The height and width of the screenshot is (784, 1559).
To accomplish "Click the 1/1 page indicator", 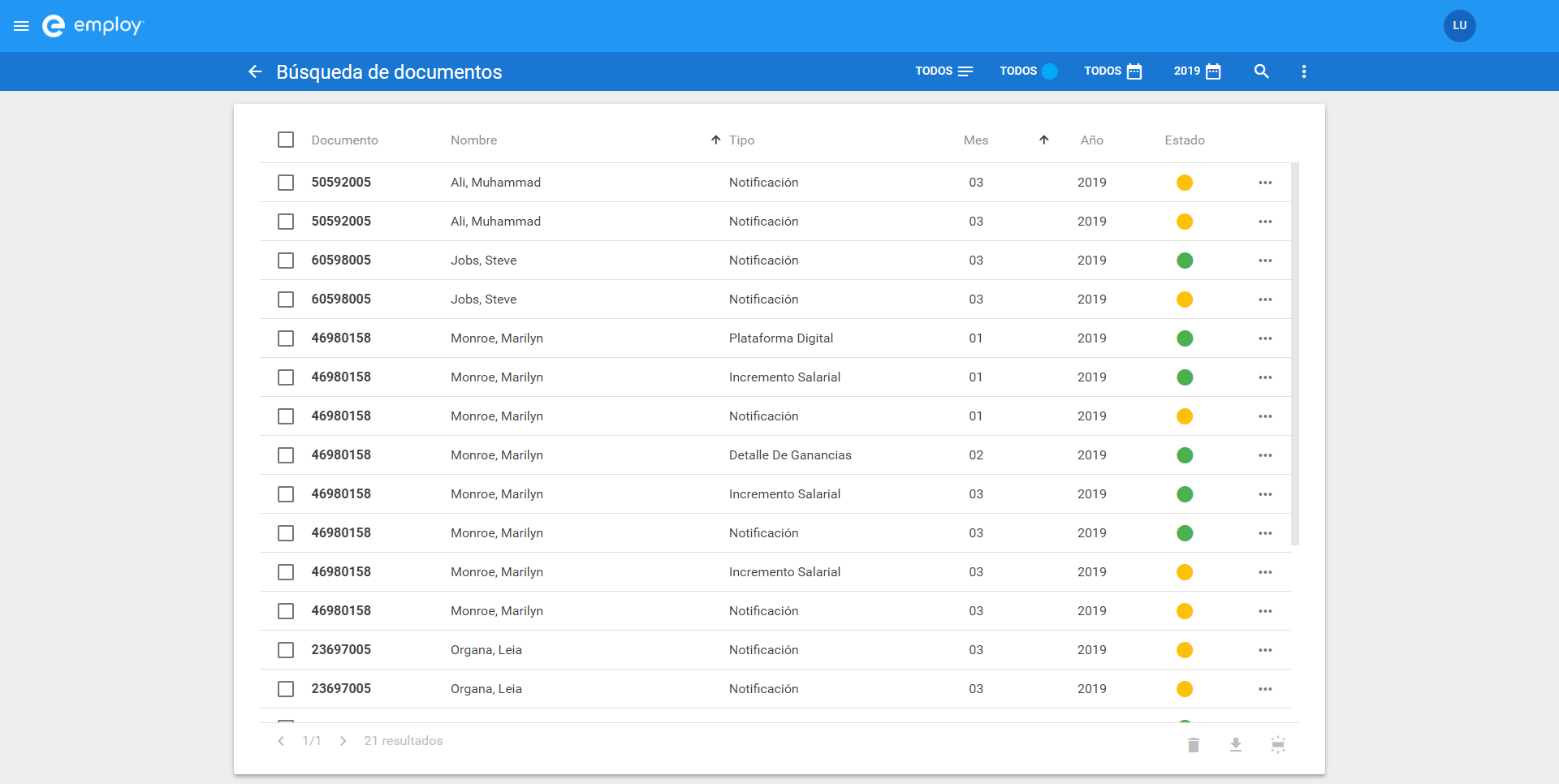I will pyautogui.click(x=312, y=741).
